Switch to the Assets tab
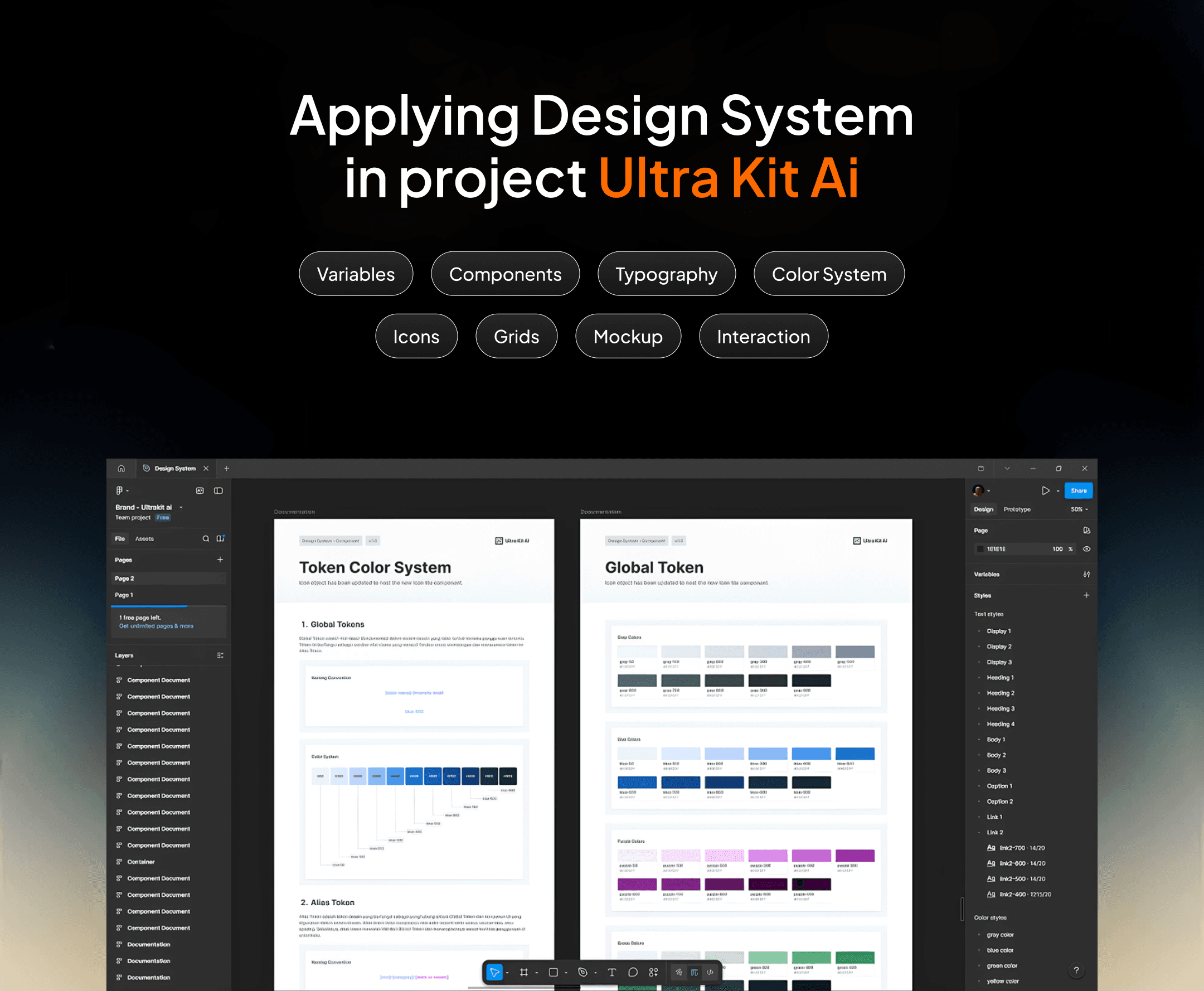This screenshot has height=991, width=1204. [x=144, y=538]
